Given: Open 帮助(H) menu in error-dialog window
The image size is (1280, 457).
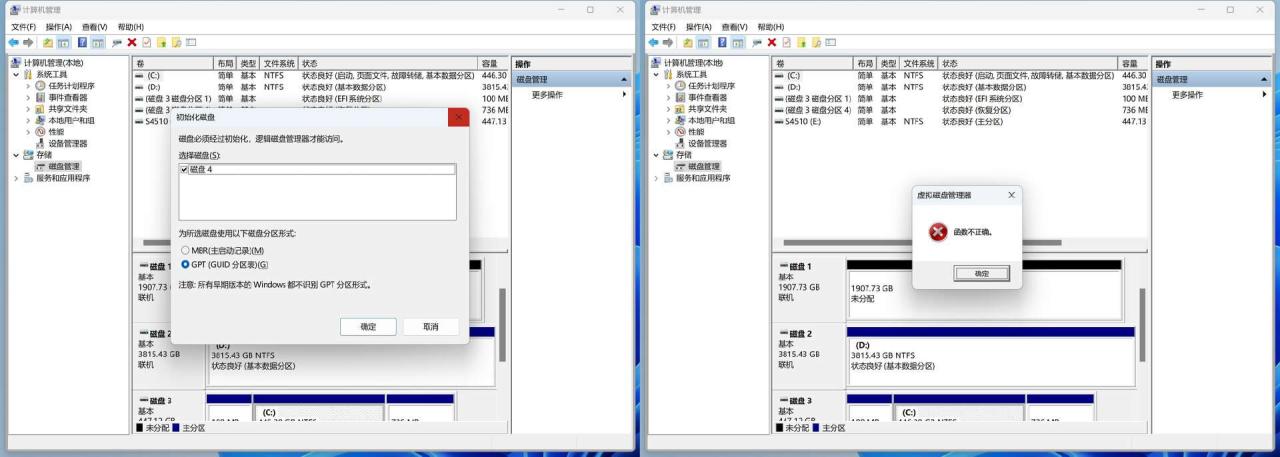Looking at the screenshot, I should pyautogui.click(x=772, y=27).
